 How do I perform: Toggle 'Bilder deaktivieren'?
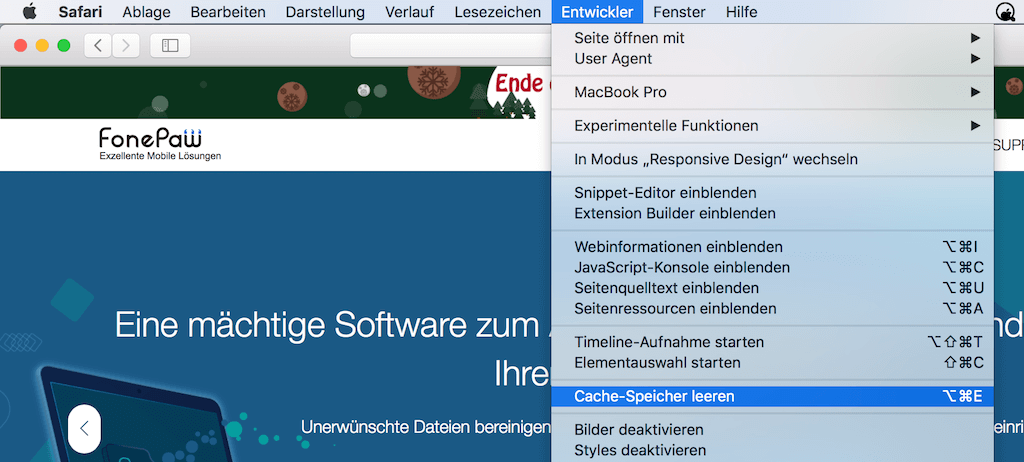pos(773,430)
